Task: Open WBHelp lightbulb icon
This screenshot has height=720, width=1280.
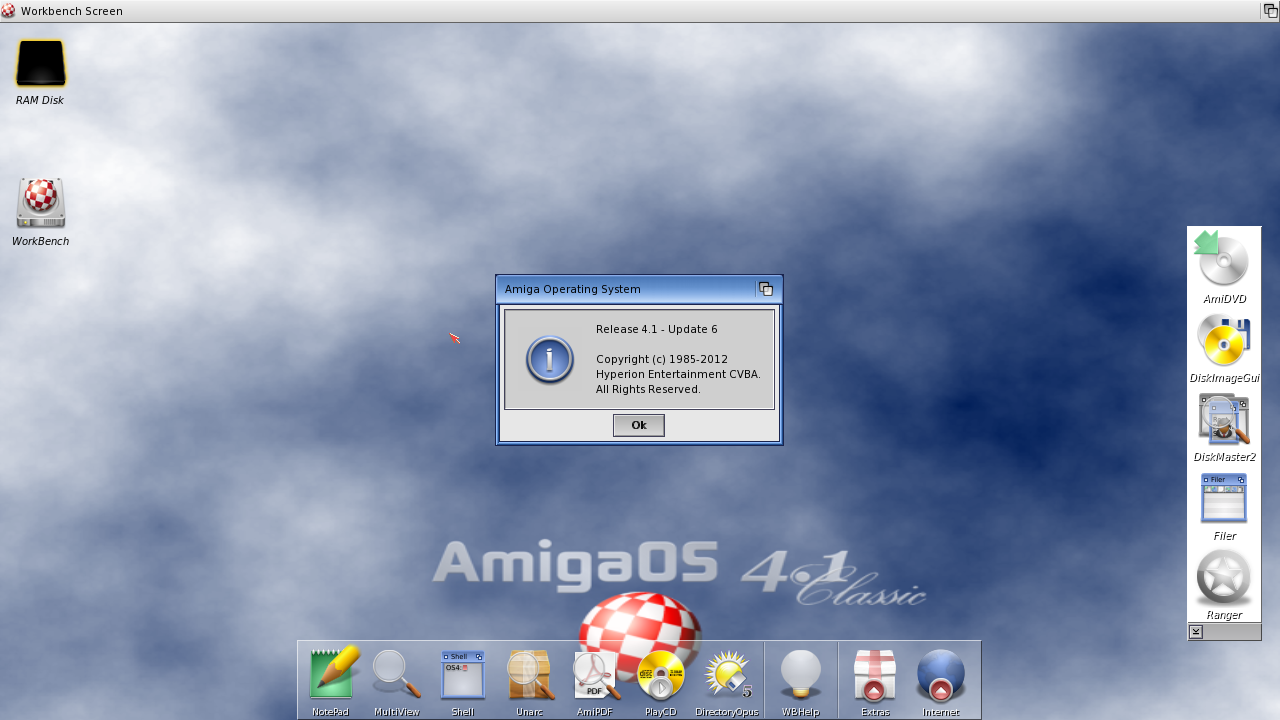Action: click(x=801, y=674)
